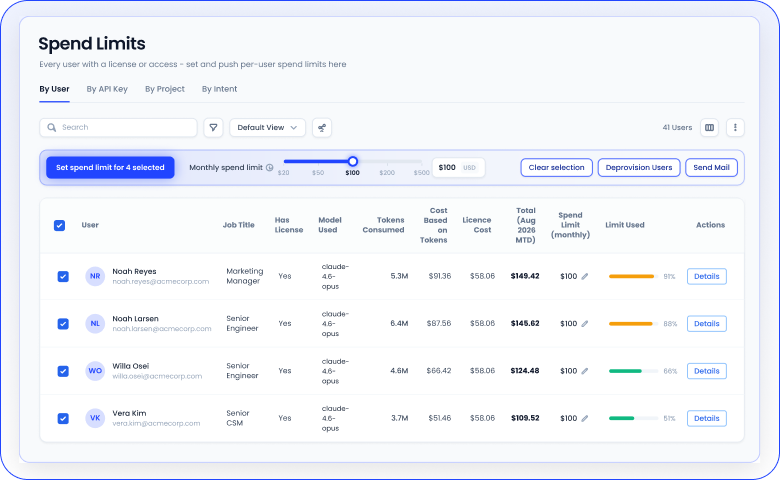Open Details for Noah Larsen
This screenshot has width=780, height=480.
pos(706,324)
